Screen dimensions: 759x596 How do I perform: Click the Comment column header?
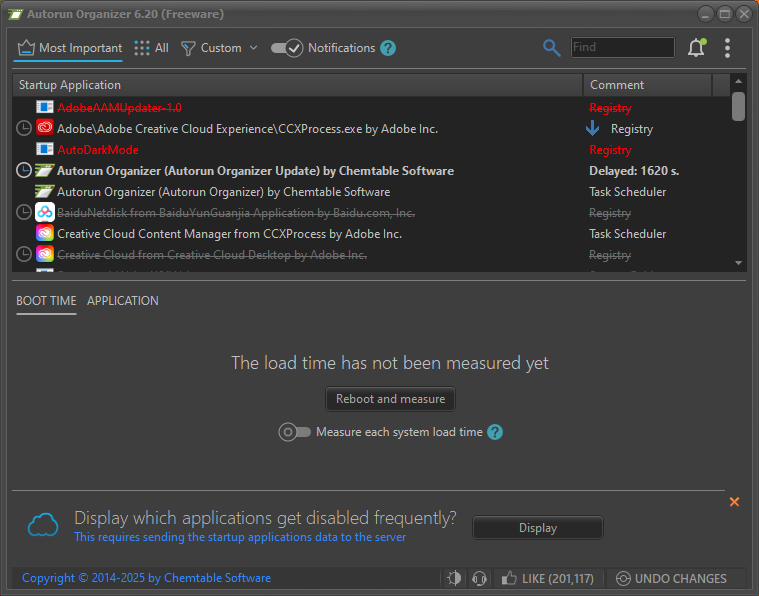647,85
